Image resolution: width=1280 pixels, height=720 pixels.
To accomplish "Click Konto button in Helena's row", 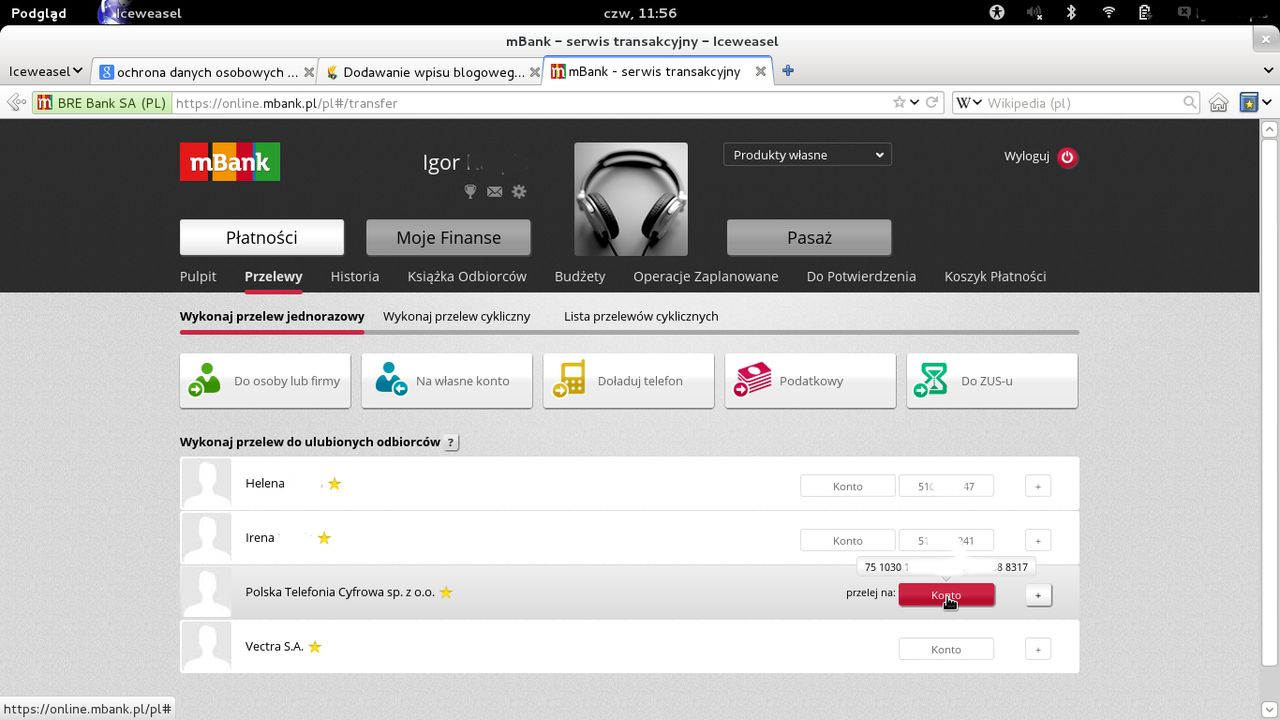I will (847, 486).
